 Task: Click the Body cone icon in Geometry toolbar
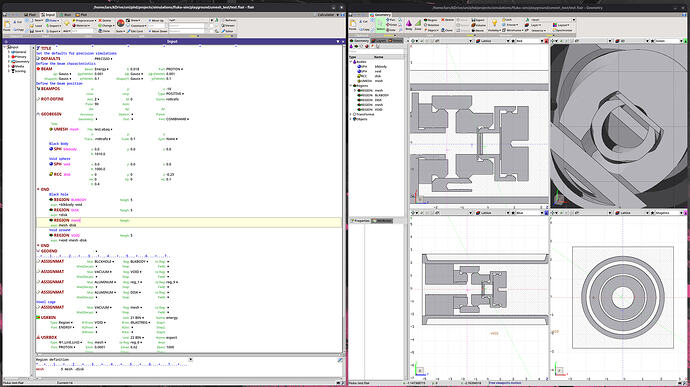click(409, 25)
